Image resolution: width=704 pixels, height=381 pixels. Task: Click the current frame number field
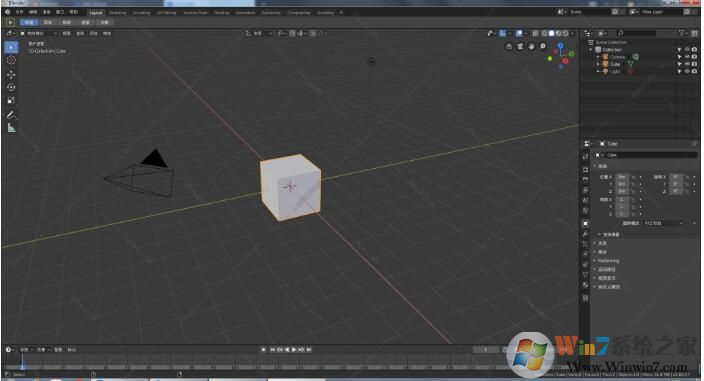[x=485, y=350]
